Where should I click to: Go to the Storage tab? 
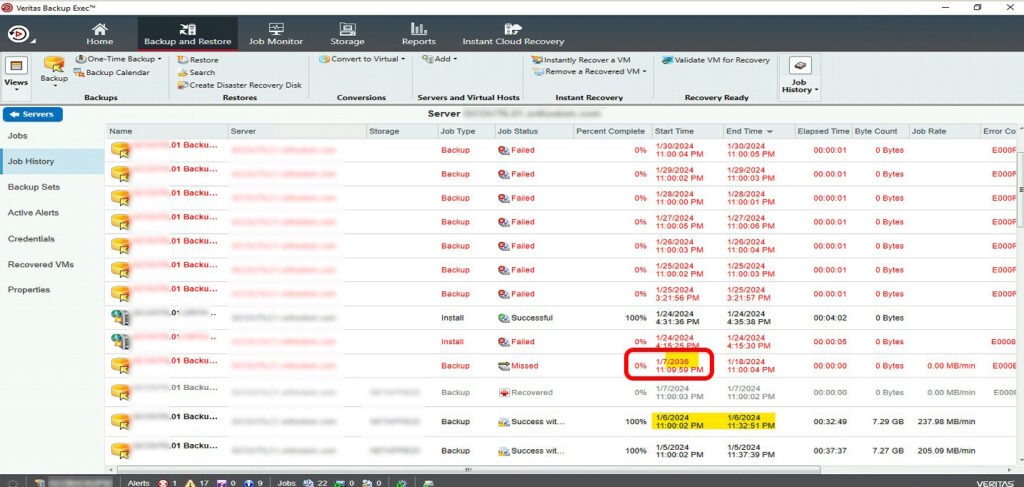point(347,34)
